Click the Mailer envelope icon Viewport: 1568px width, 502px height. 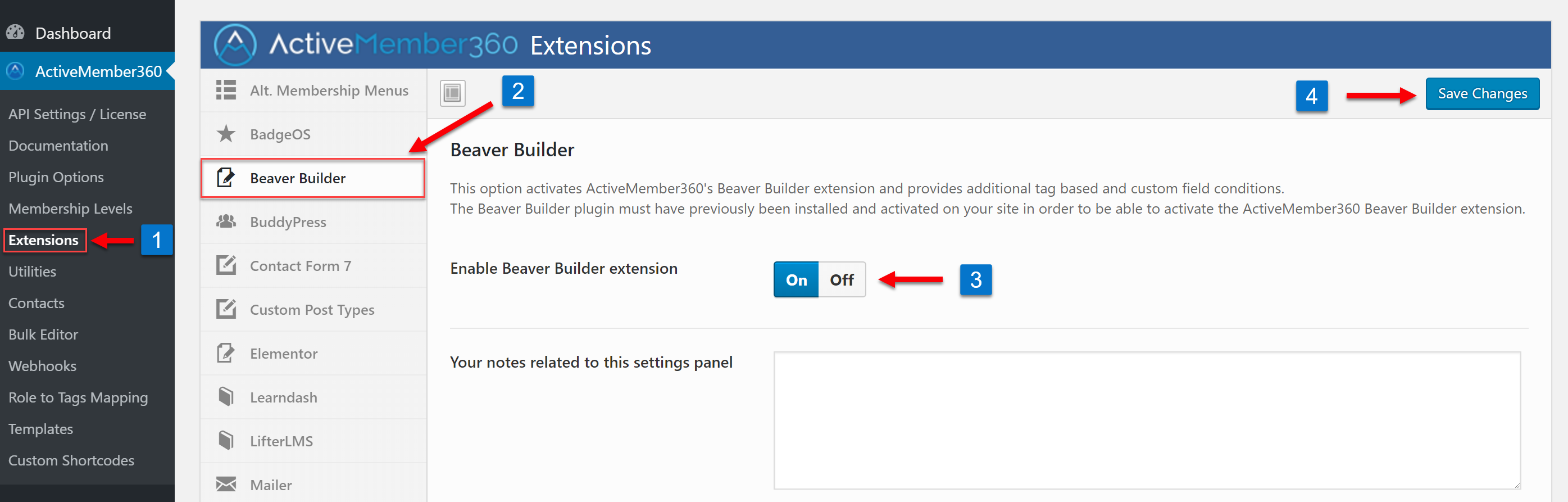[x=226, y=485]
